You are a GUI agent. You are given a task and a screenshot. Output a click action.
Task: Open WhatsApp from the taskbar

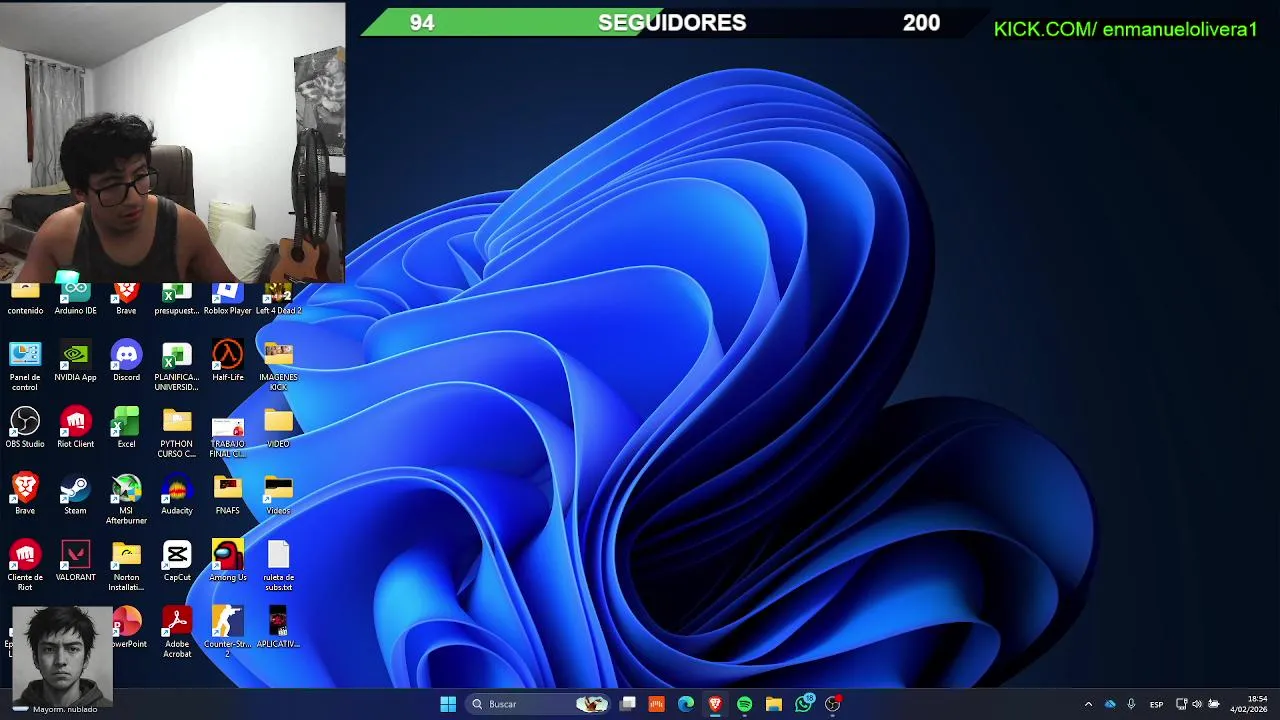[x=804, y=704]
